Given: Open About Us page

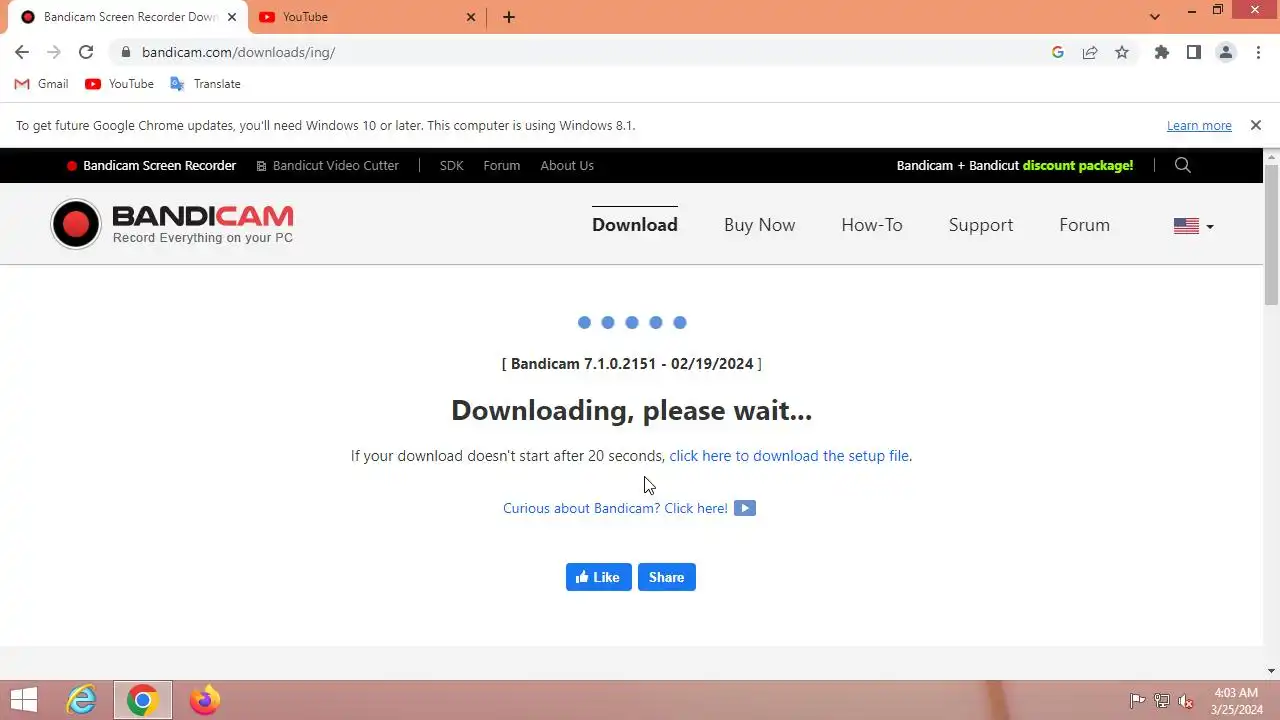Looking at the screenshot, I should tap(567, 165).
